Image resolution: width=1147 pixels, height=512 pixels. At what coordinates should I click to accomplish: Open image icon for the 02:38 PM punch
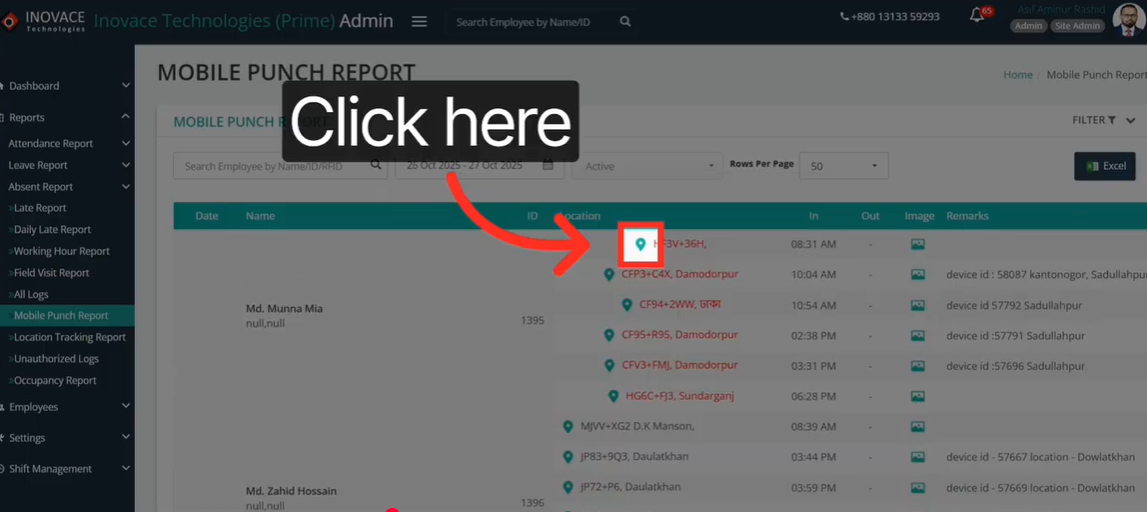coord(917,336)
